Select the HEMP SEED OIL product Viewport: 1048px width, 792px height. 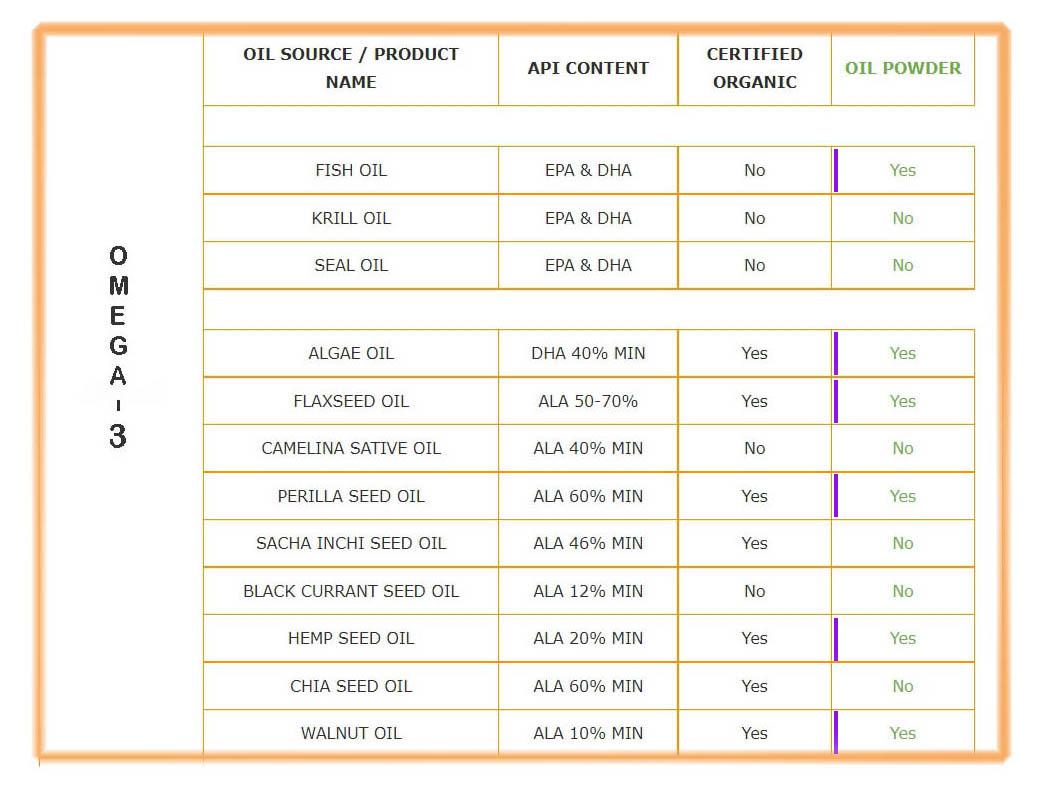pos(351,638)
